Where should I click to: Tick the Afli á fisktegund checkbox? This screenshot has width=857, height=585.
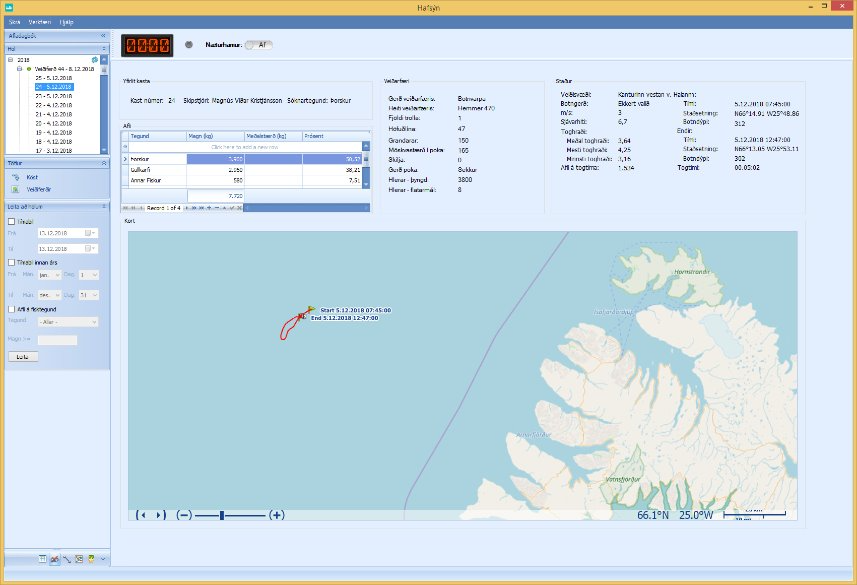[11, 309]
